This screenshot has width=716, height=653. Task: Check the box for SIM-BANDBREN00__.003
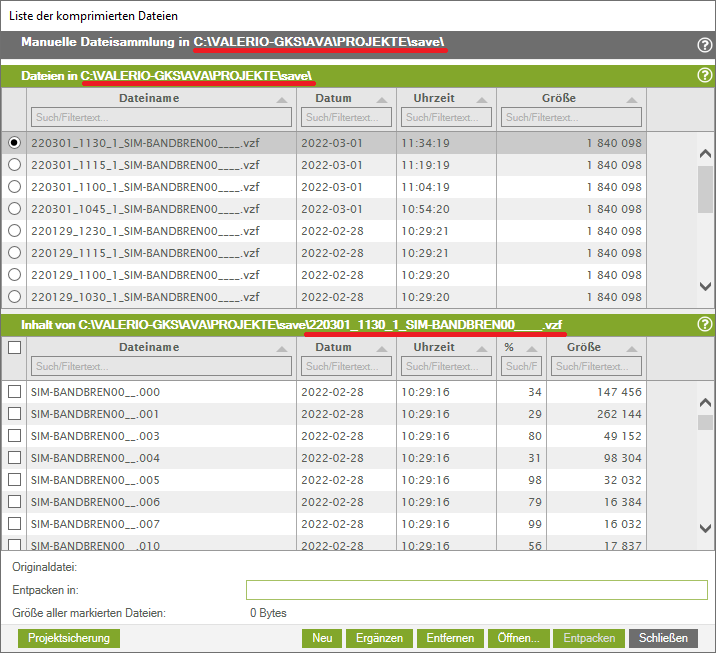pyautogui.click(x=14, y=436)
